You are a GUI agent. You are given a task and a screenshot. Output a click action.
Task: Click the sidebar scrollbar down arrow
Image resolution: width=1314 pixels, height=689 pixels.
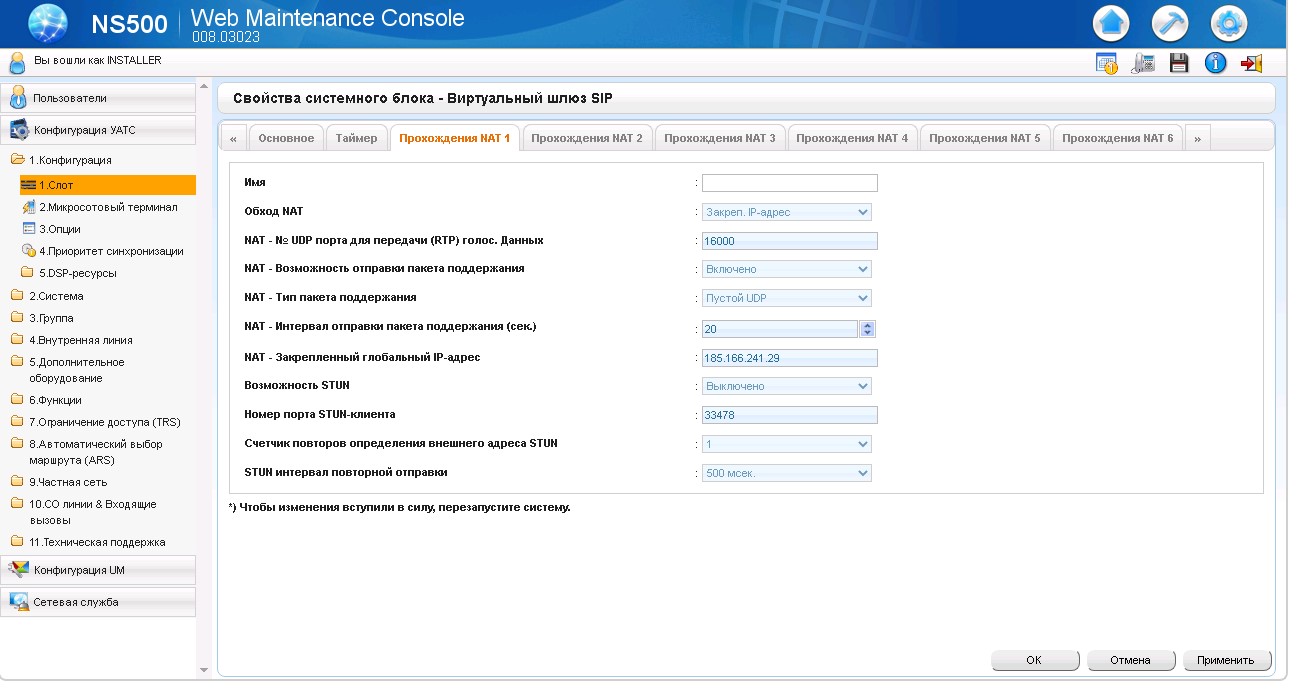[x=204, y=670]
